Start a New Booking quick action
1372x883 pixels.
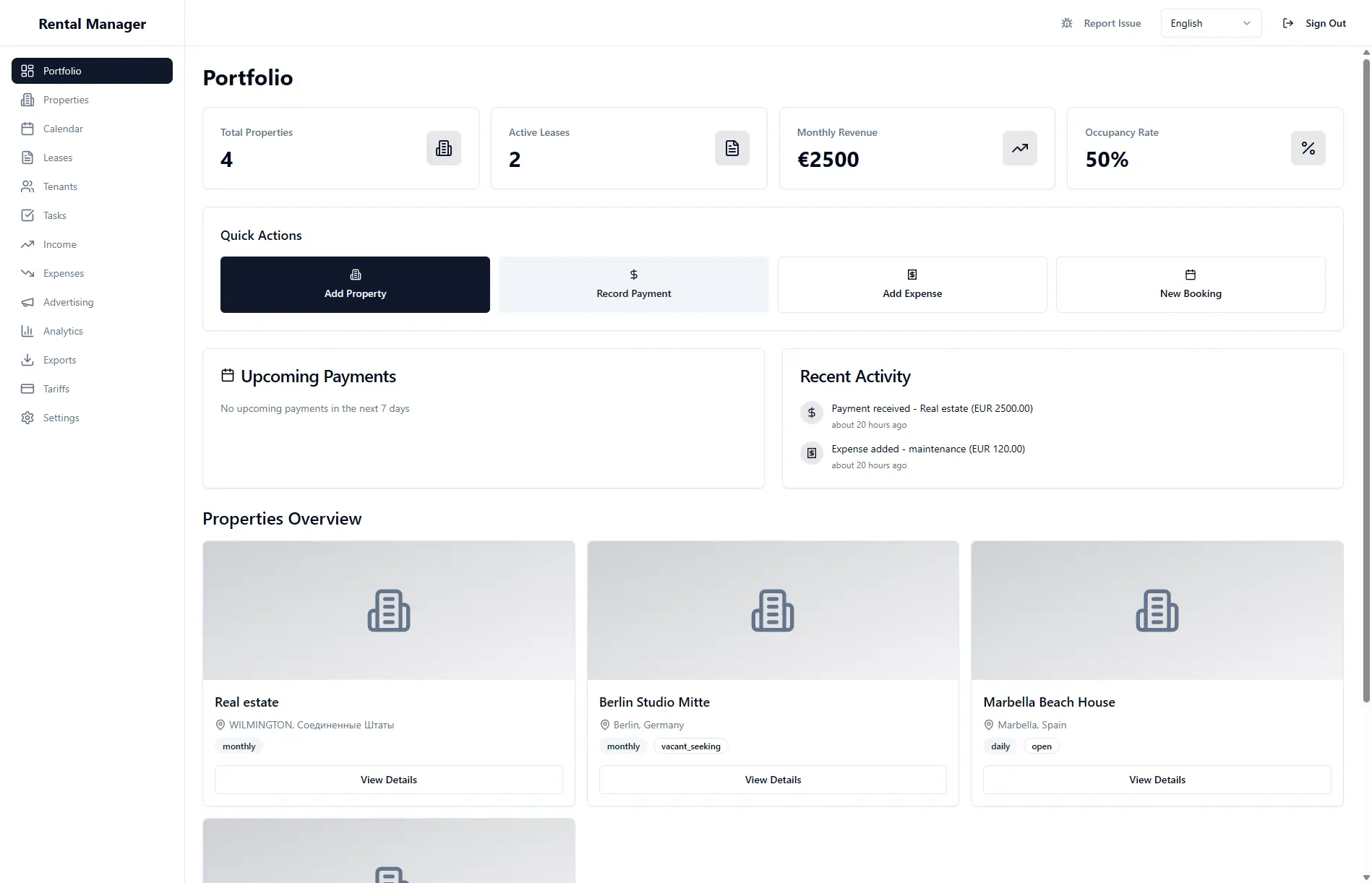(1190, 285)
